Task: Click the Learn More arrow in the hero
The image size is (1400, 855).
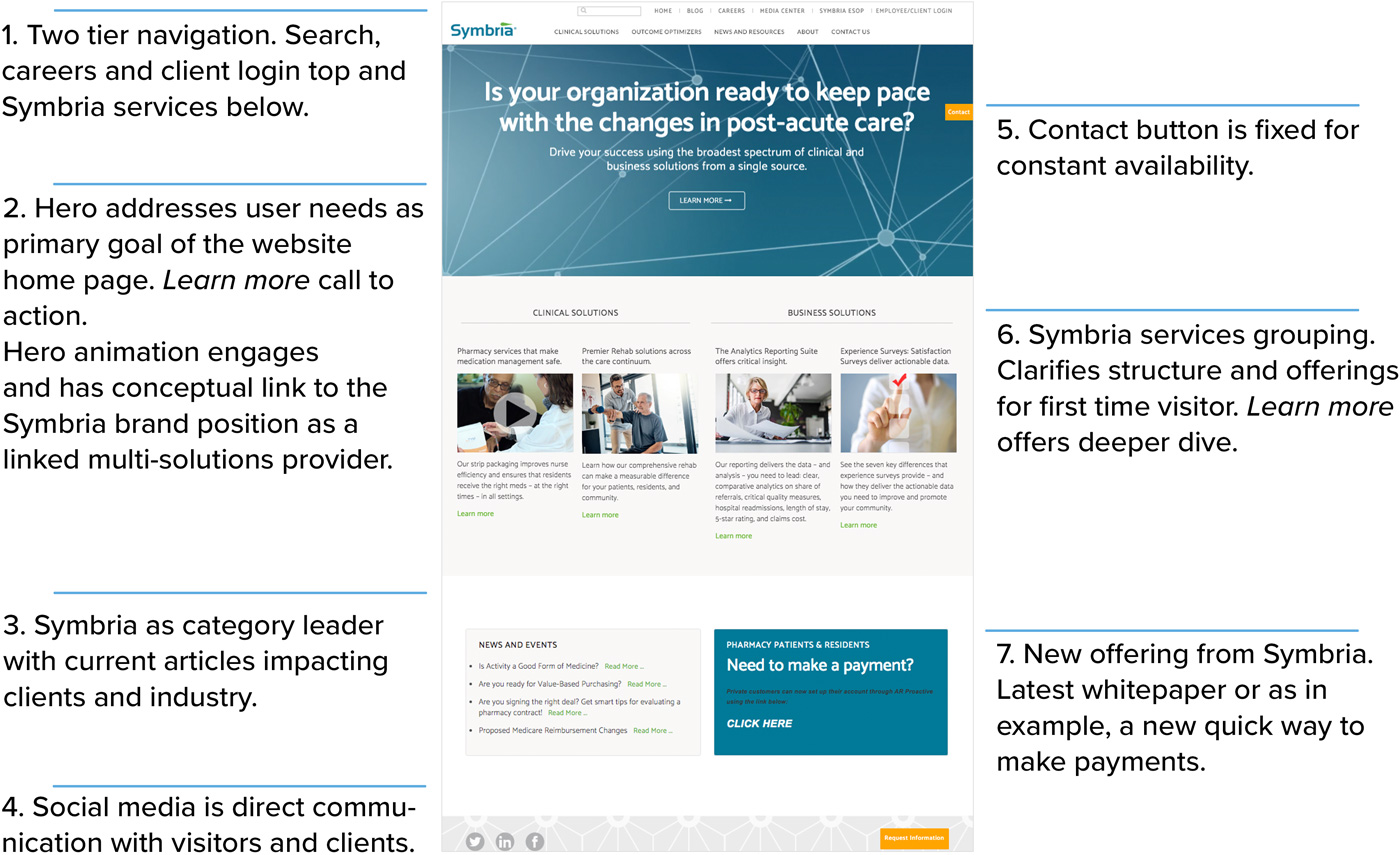Action: [x=707, y=200]
